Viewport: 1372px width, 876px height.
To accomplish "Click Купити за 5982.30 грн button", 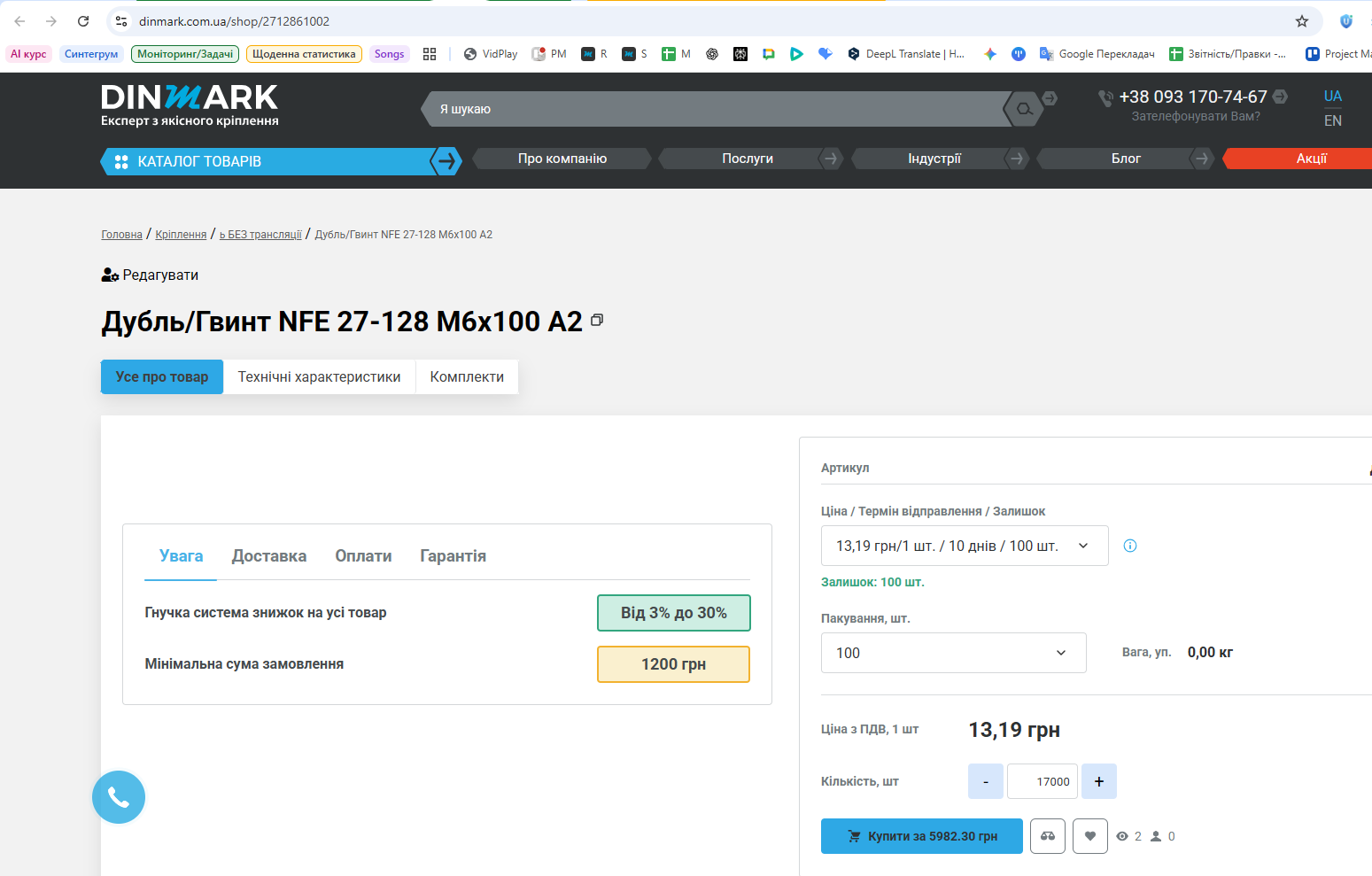I will tap(922, 836).
